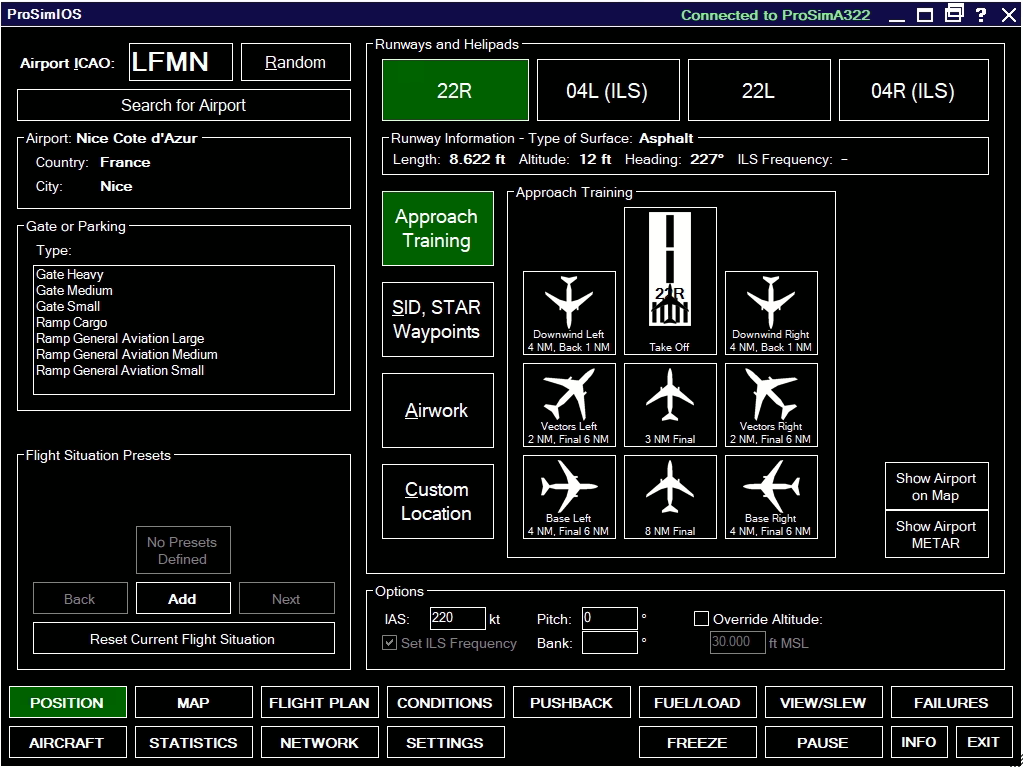
Task: Open the AIRCRAFT page
Action: click(67, 743)
